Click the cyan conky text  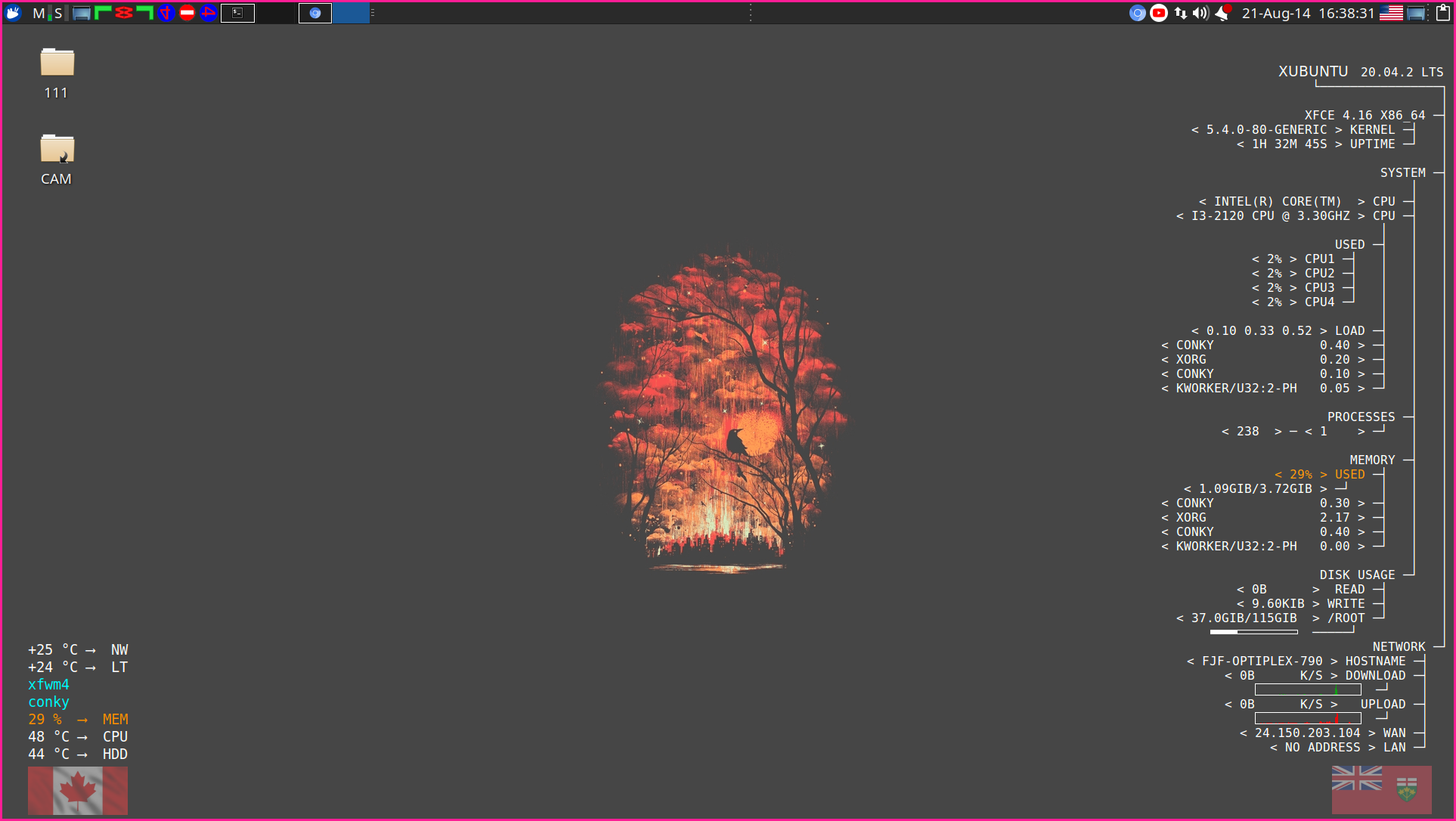point(48,702)
